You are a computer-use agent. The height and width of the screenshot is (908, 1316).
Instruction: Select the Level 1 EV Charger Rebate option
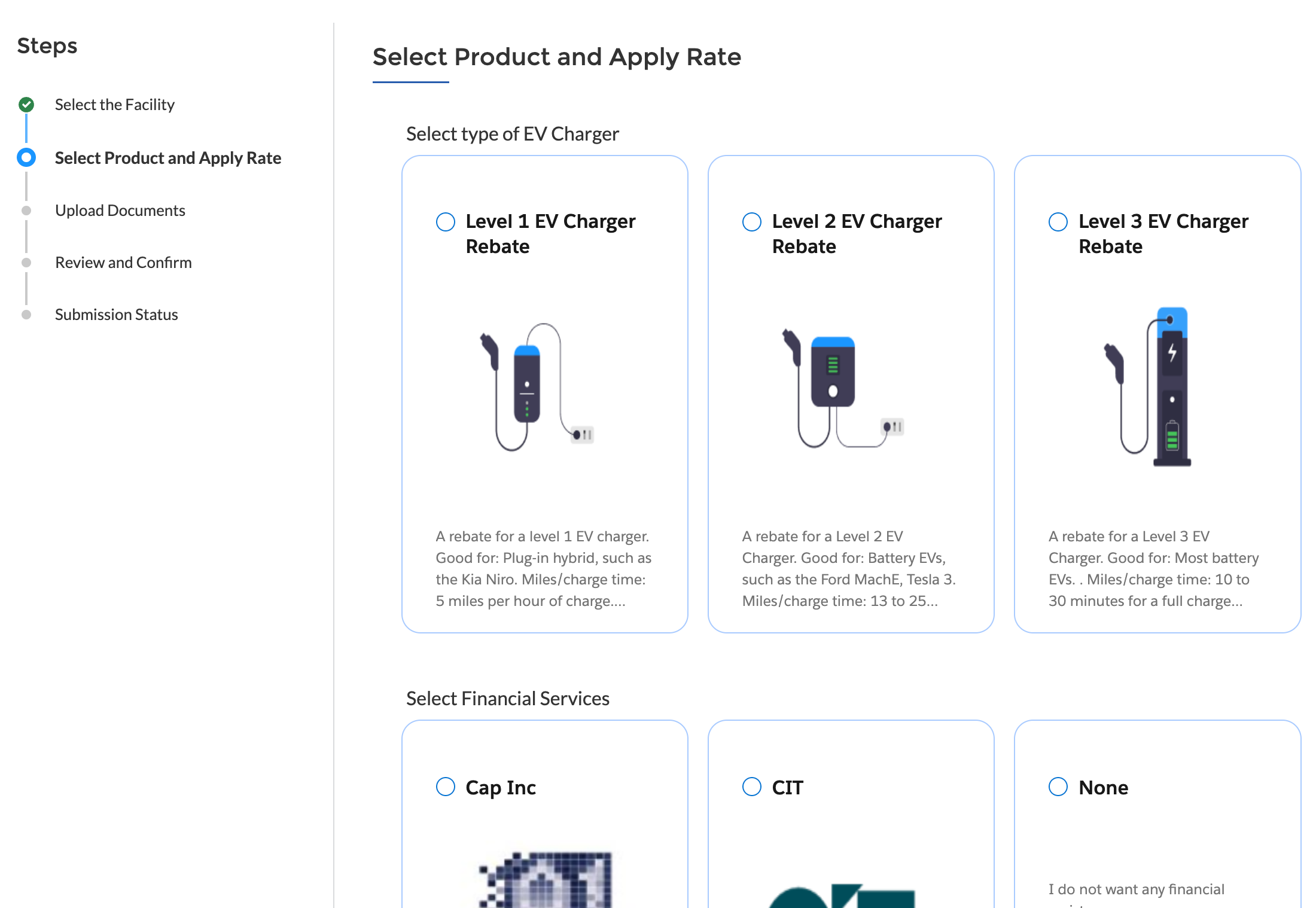[x=445, y=221]
